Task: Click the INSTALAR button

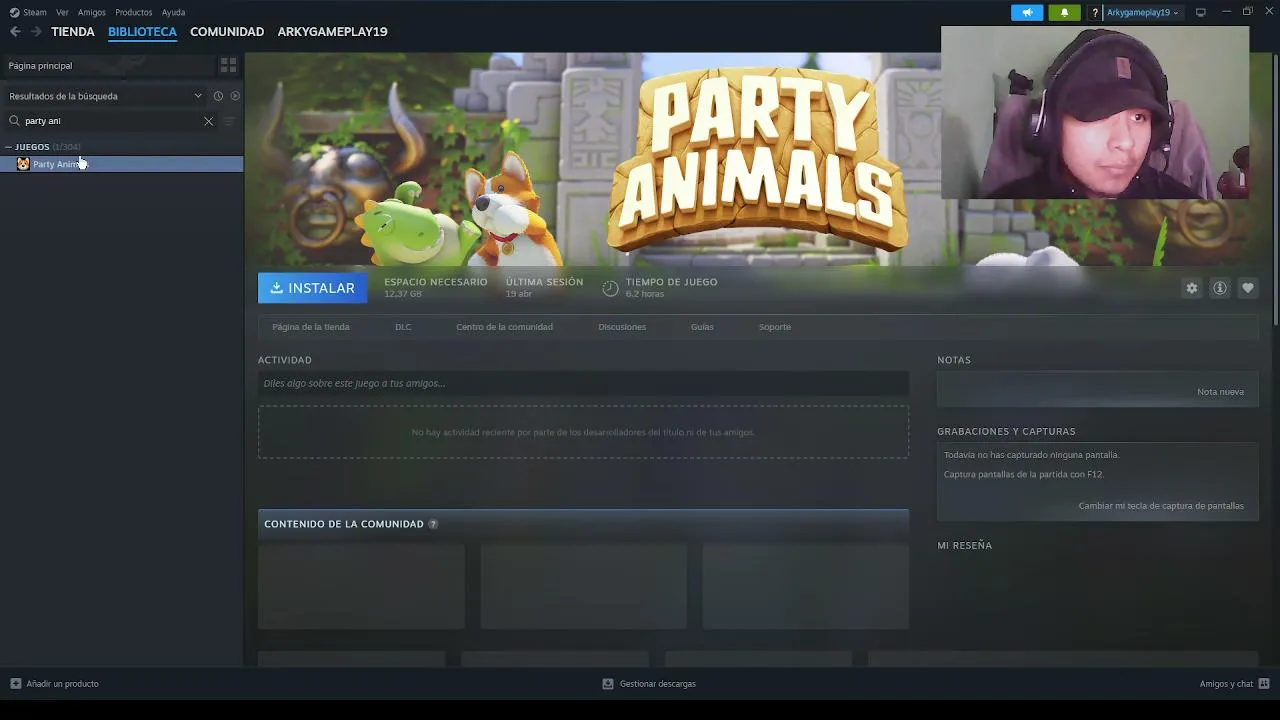Action: point(313,288)
